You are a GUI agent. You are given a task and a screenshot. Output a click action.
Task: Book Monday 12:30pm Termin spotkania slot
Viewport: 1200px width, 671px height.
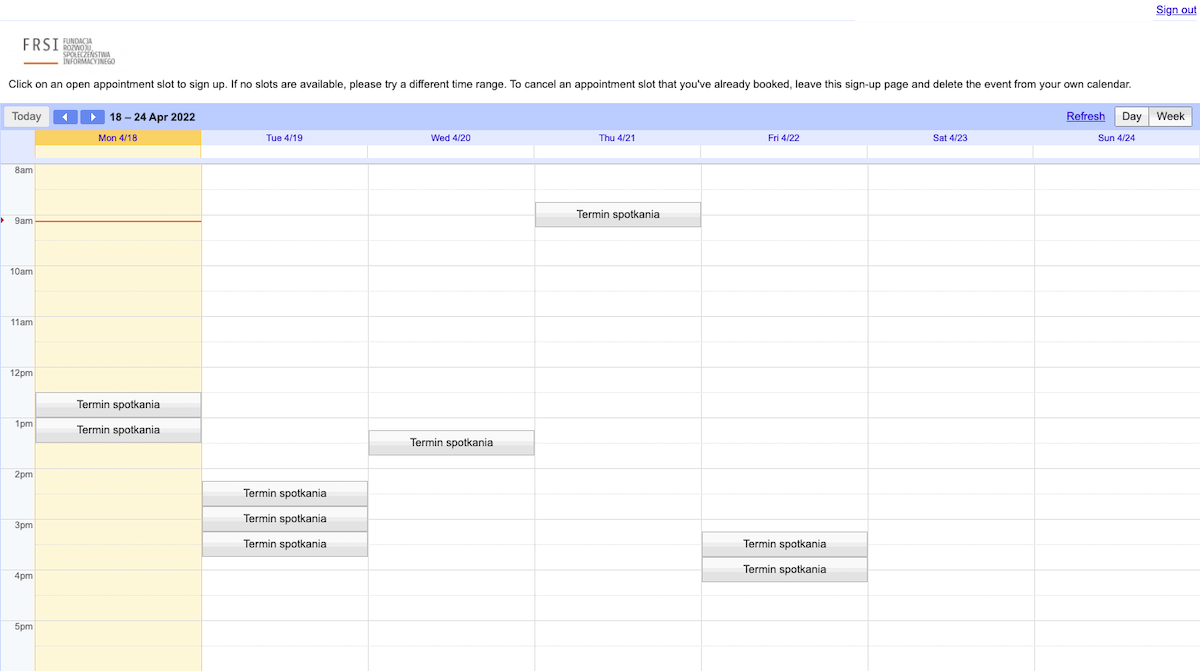pos(118,405)
